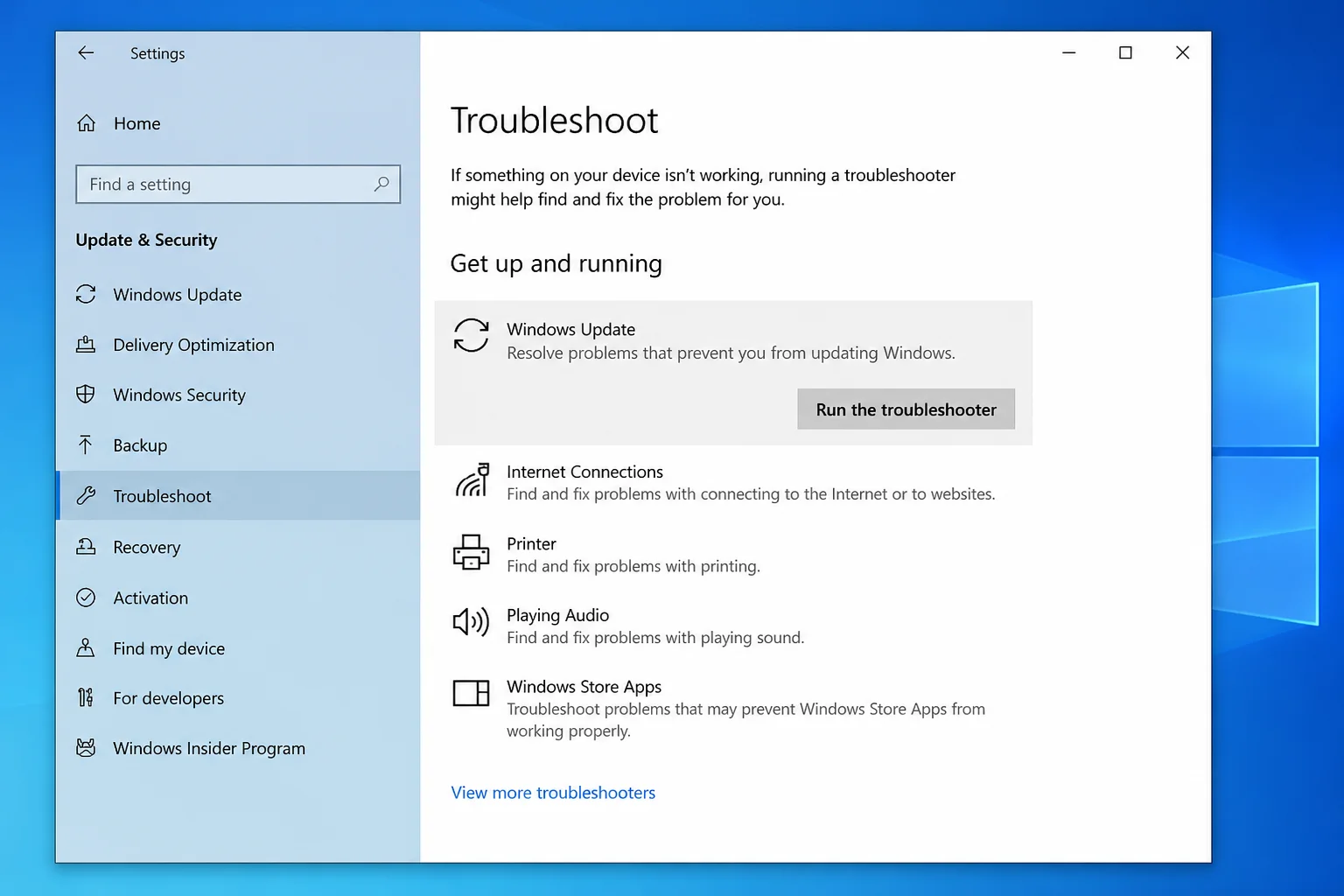1344x896 pixels.
Task: Click the Printer troubleshooter icon
Action: (x=471, y=552)
